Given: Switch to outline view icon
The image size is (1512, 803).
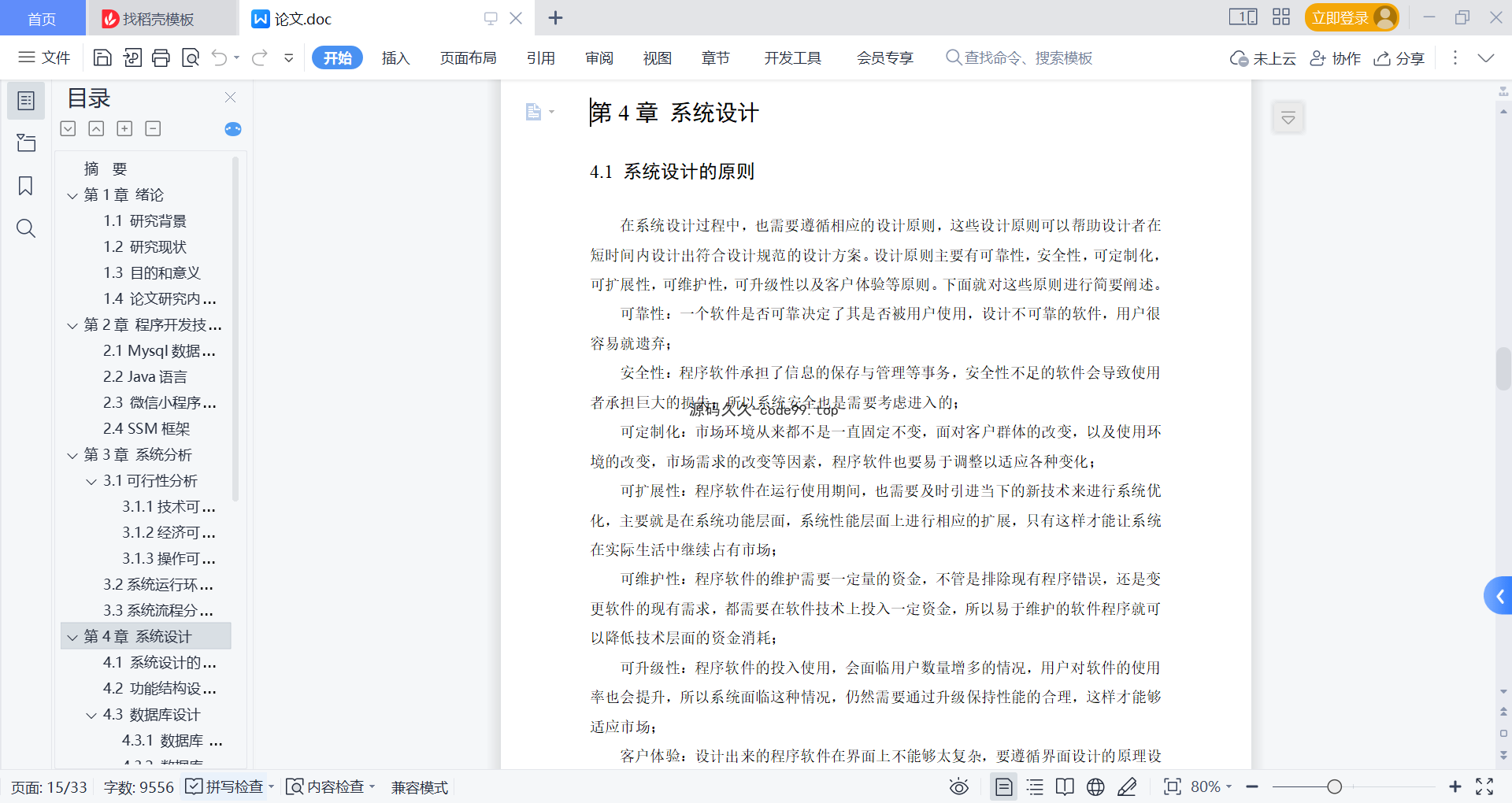Looking at the screenshot, I should pos(1035,786).
